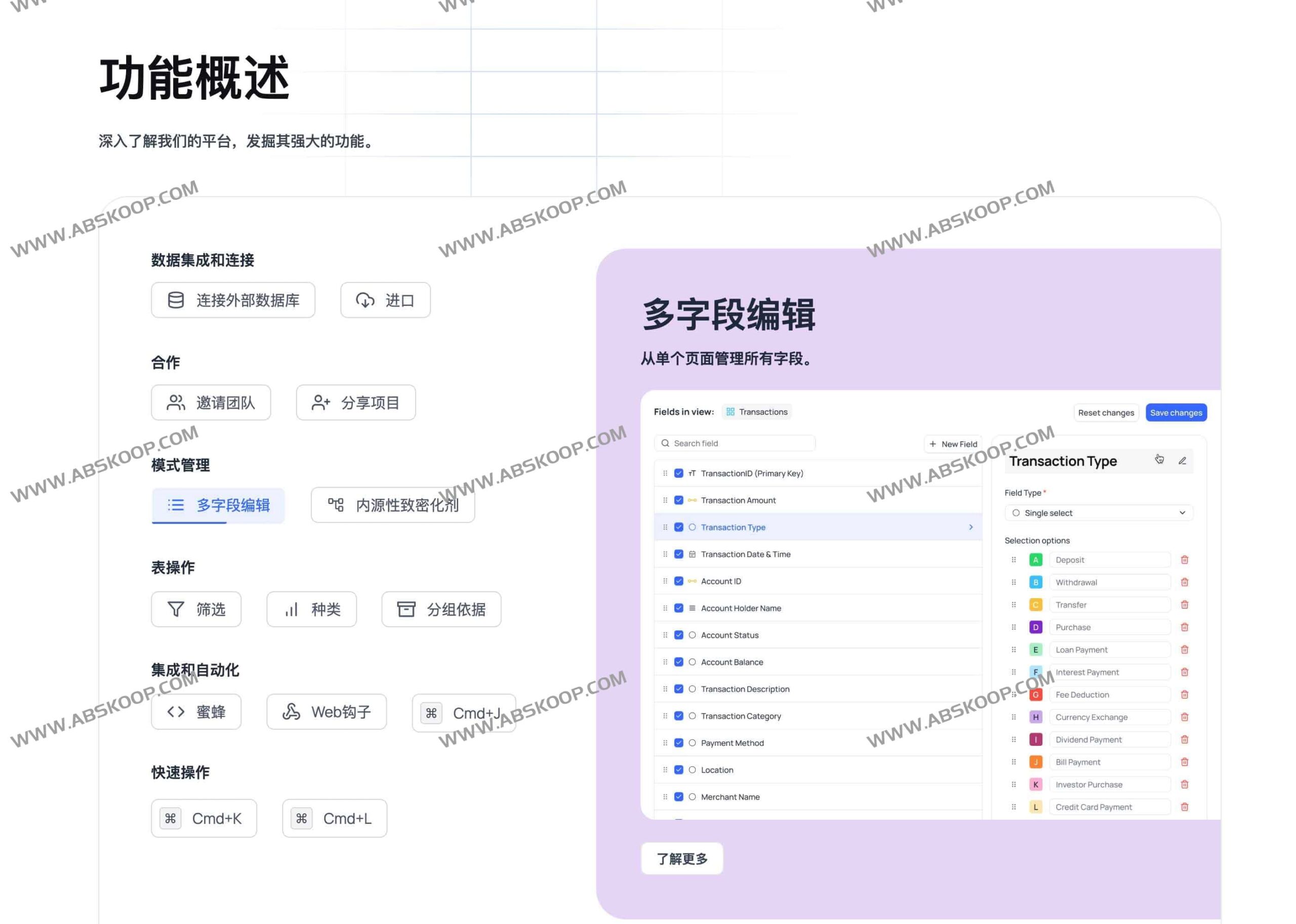The image size is (1296, 924).
Task: Open the Single select Field Type dropdown
Action: coord(1098,513)
